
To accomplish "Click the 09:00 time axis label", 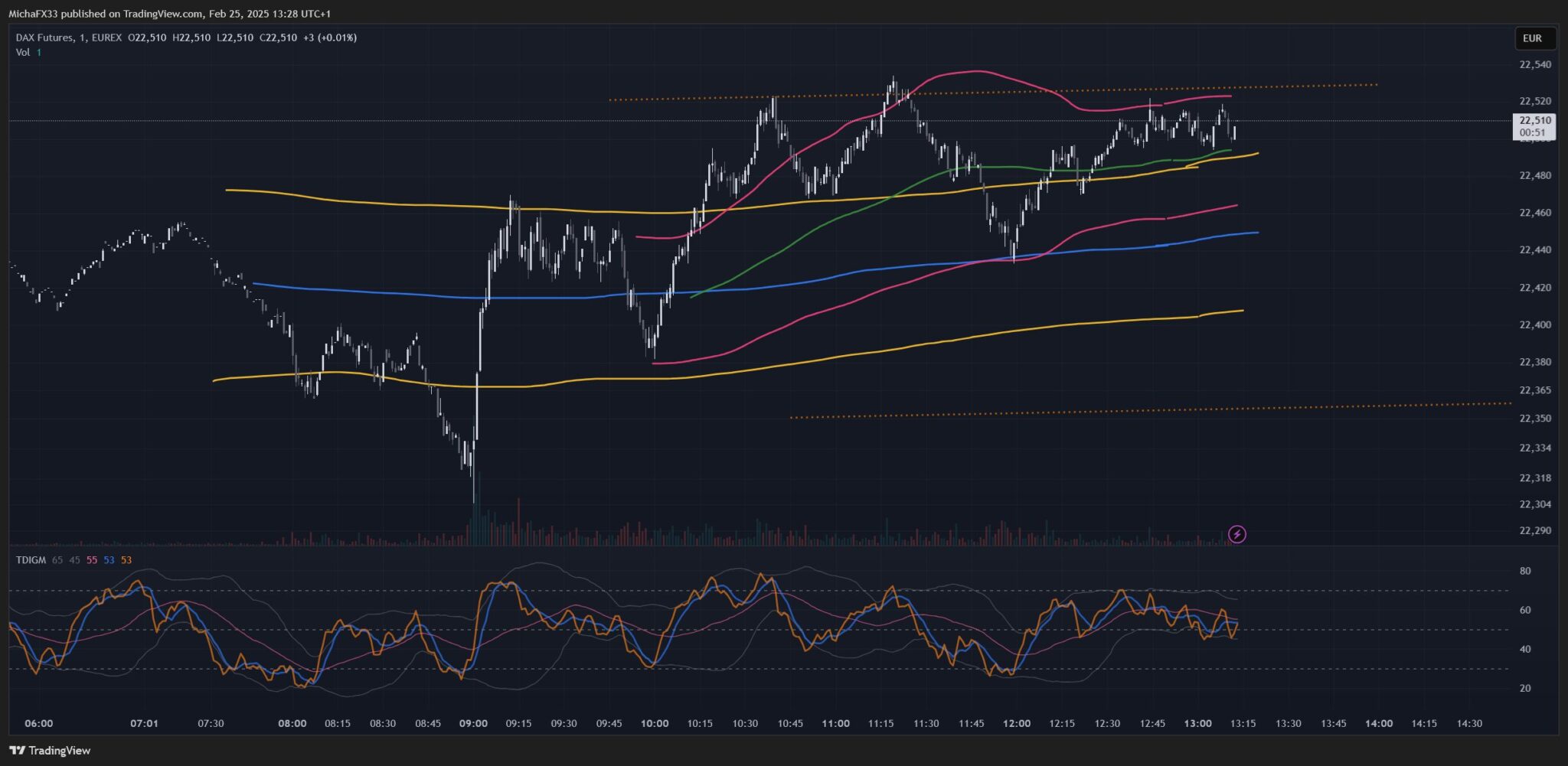I will pyautogui.click(x=473, y=724).
